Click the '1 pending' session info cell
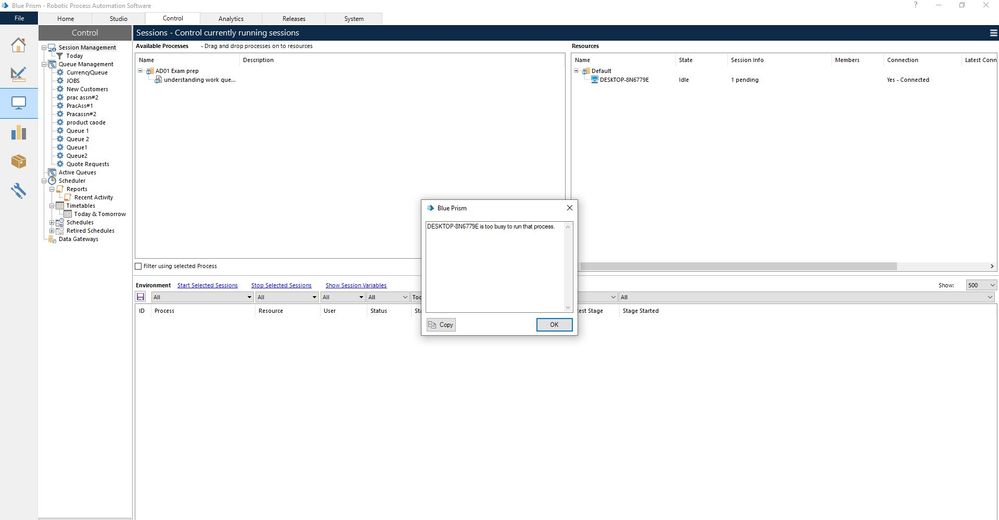The width and height of the screenshot is (999, 520). tap(745, 80)
